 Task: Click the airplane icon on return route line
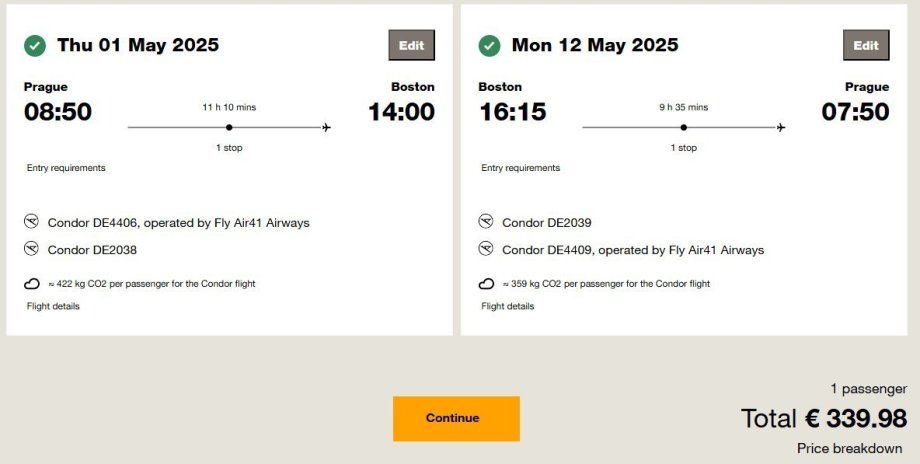(781, 128)
